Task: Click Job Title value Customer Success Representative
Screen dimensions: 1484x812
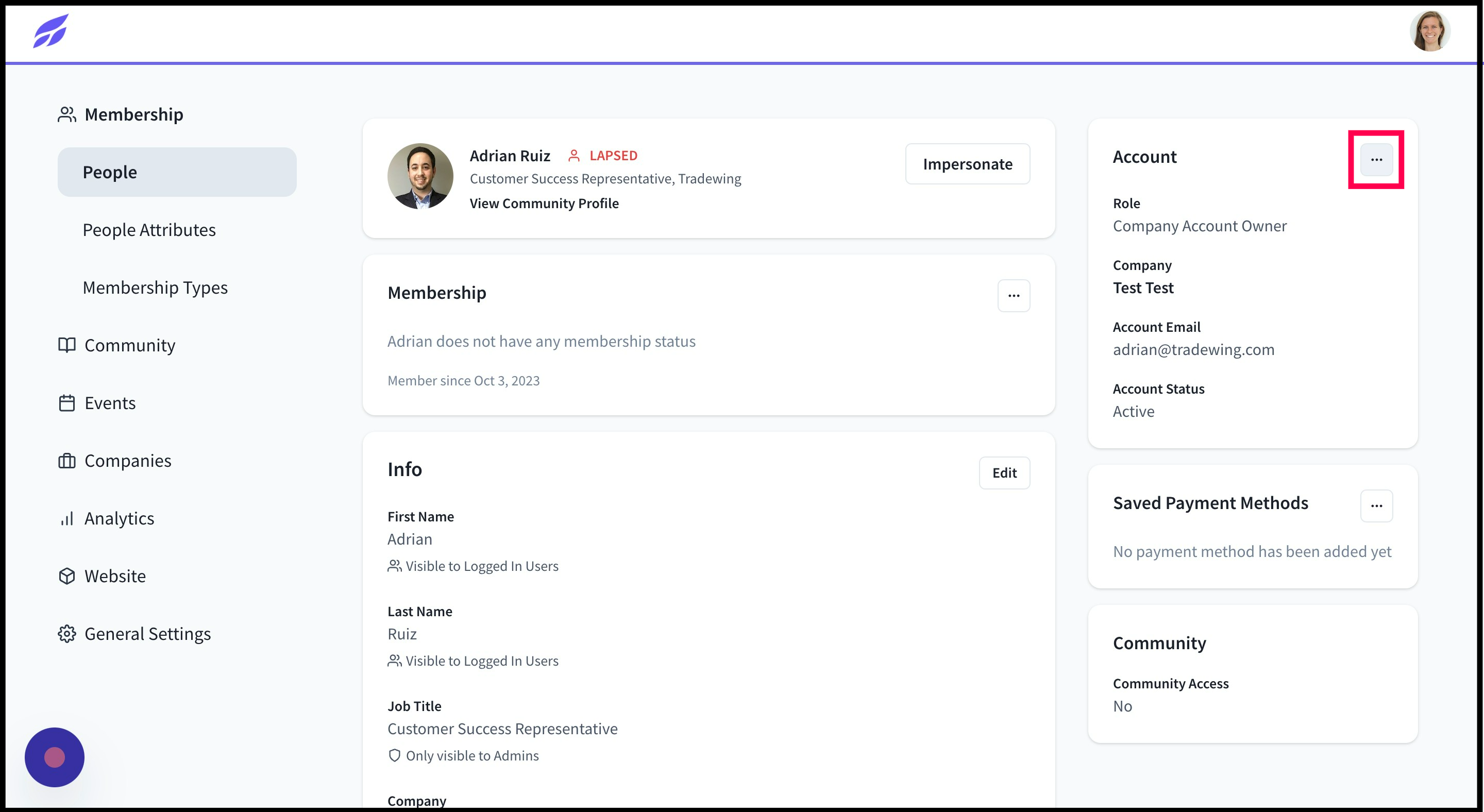Action: click(x=502, y=729)
